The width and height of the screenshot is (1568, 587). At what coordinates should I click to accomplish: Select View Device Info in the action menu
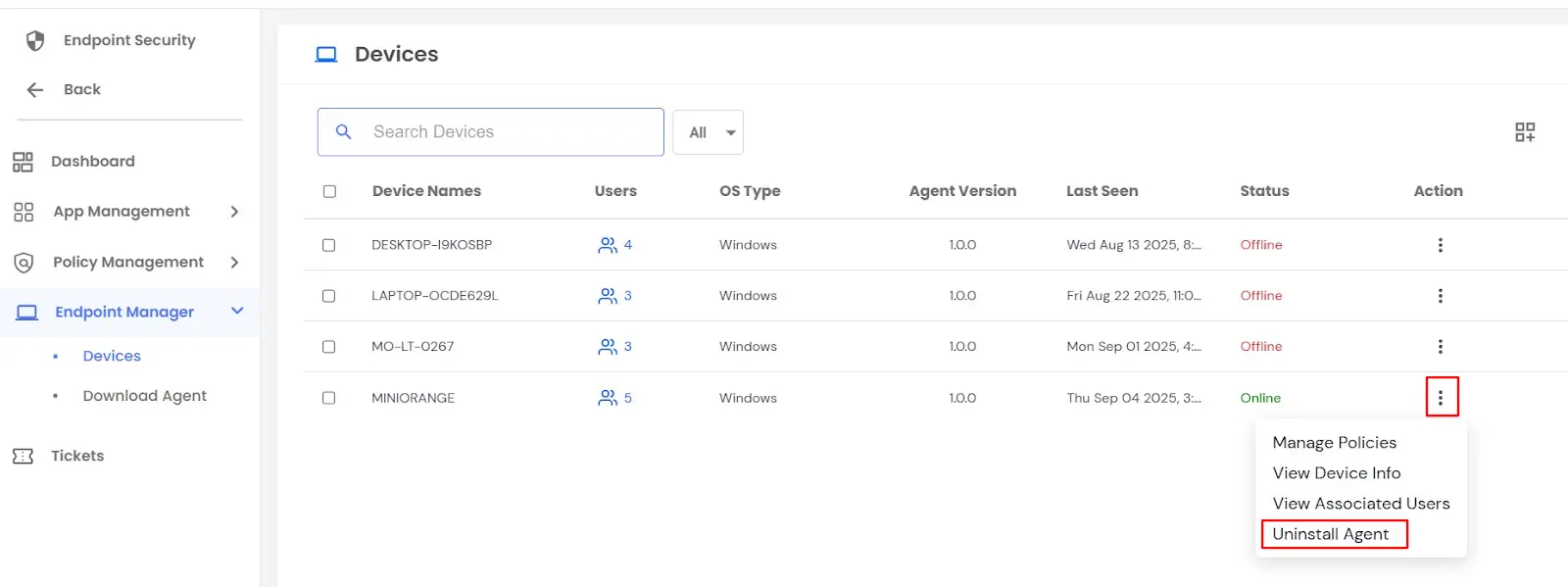[1336, 473]
